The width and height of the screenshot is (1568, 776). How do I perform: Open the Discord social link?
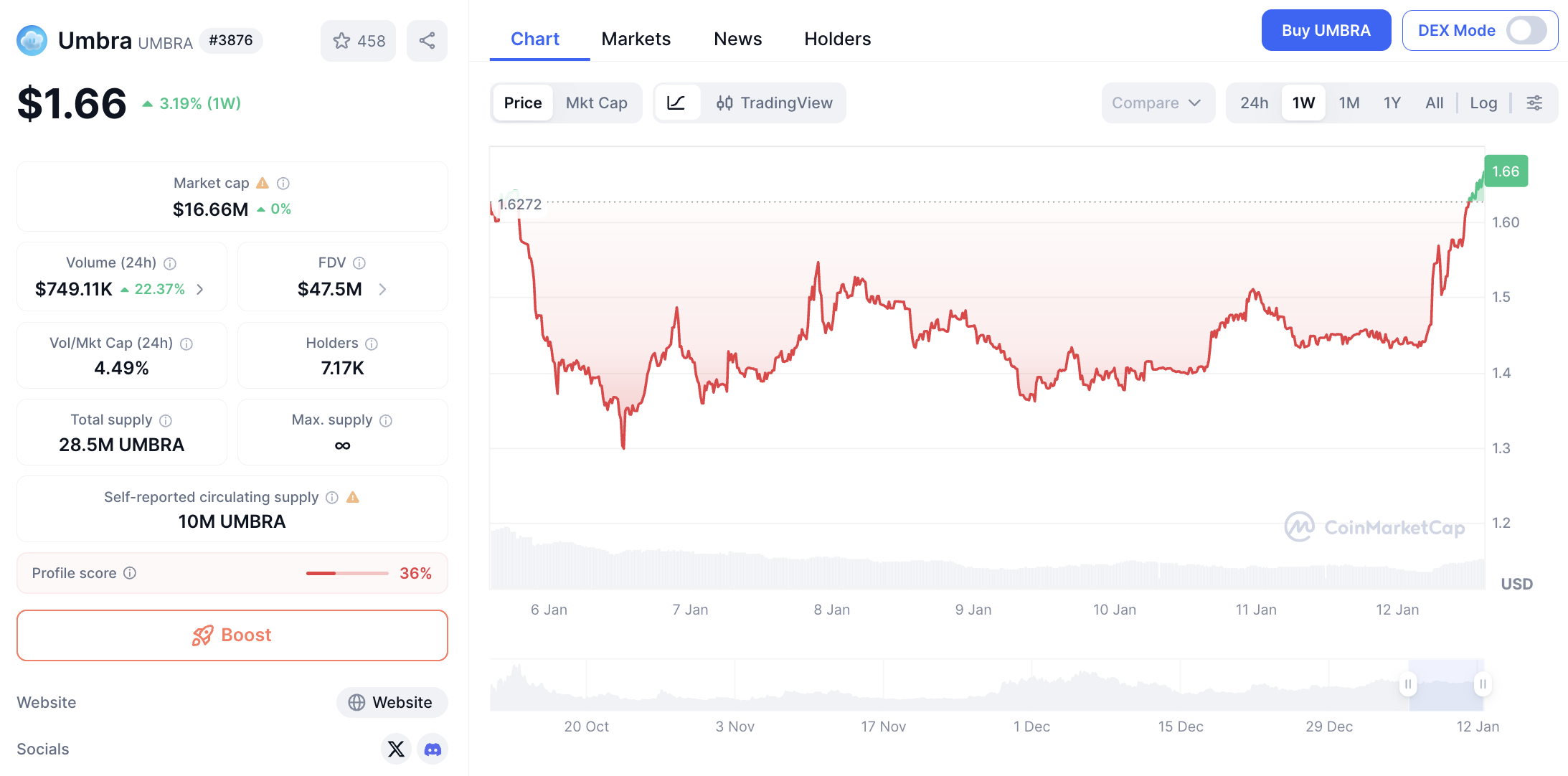pos(433,749)
